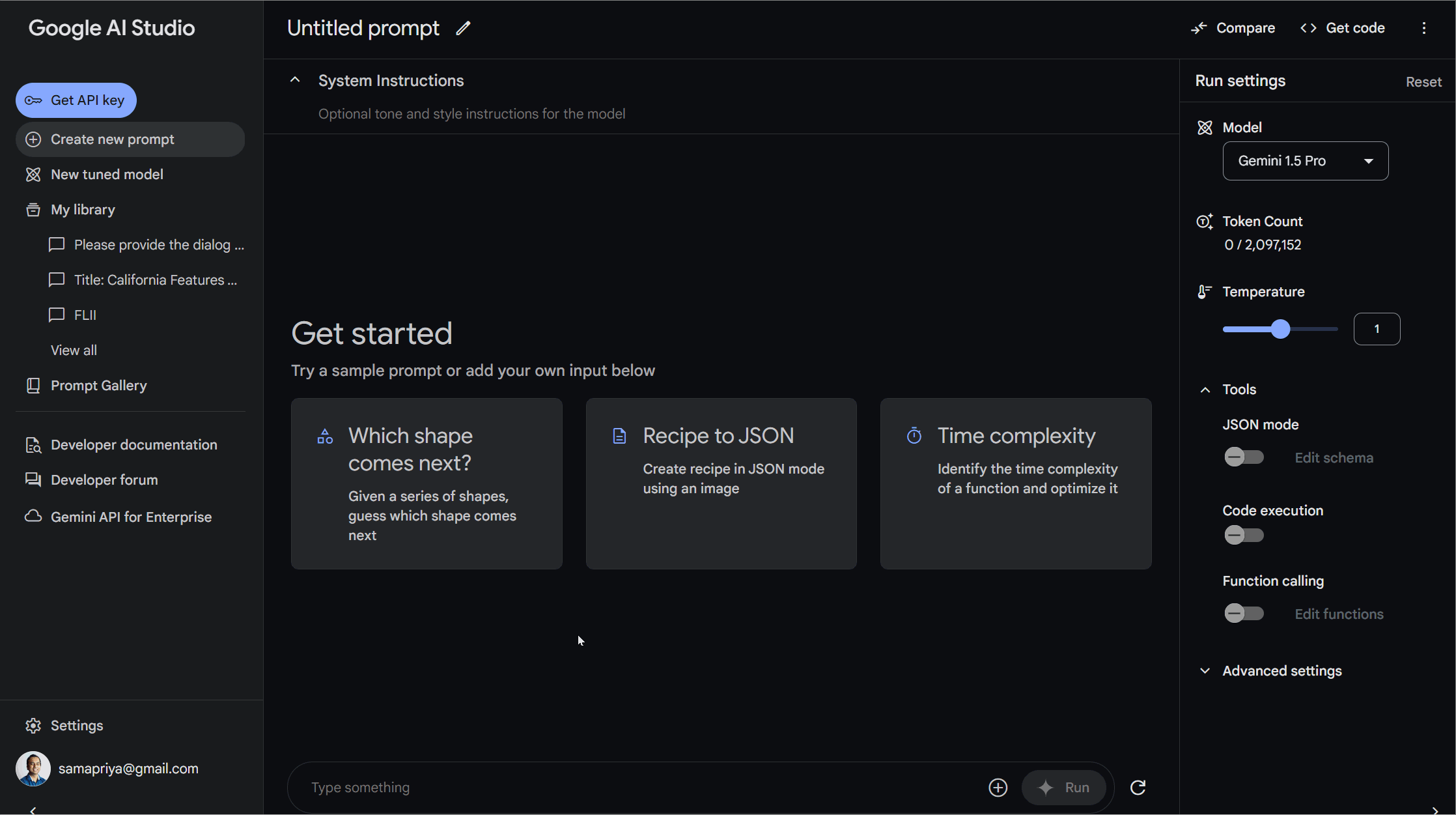Click the Get code angle brackets icon
This screenshot has width=1456, height=815.
click(1308, 28)
